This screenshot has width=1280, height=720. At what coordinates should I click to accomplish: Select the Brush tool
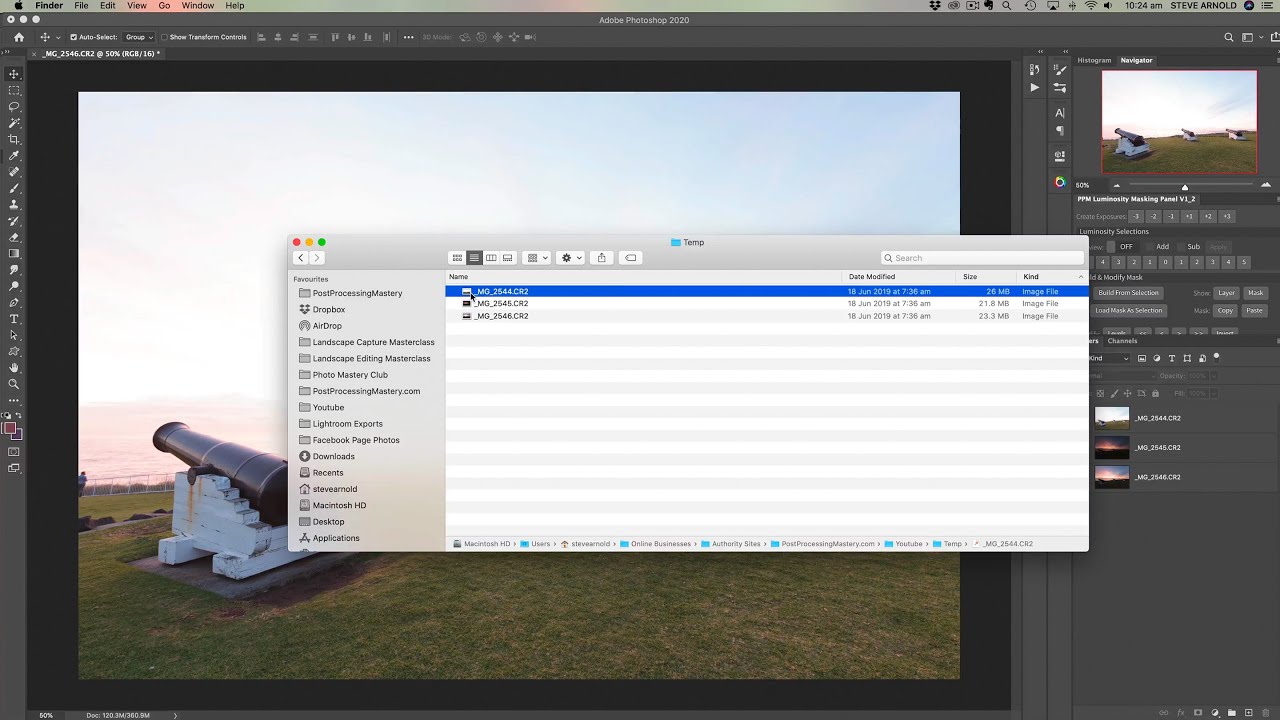(14, 188)
